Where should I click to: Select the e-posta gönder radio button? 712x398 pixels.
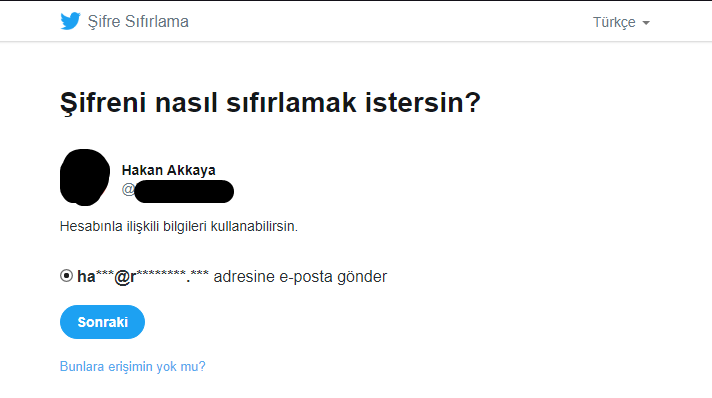click(x=66, y=275)
